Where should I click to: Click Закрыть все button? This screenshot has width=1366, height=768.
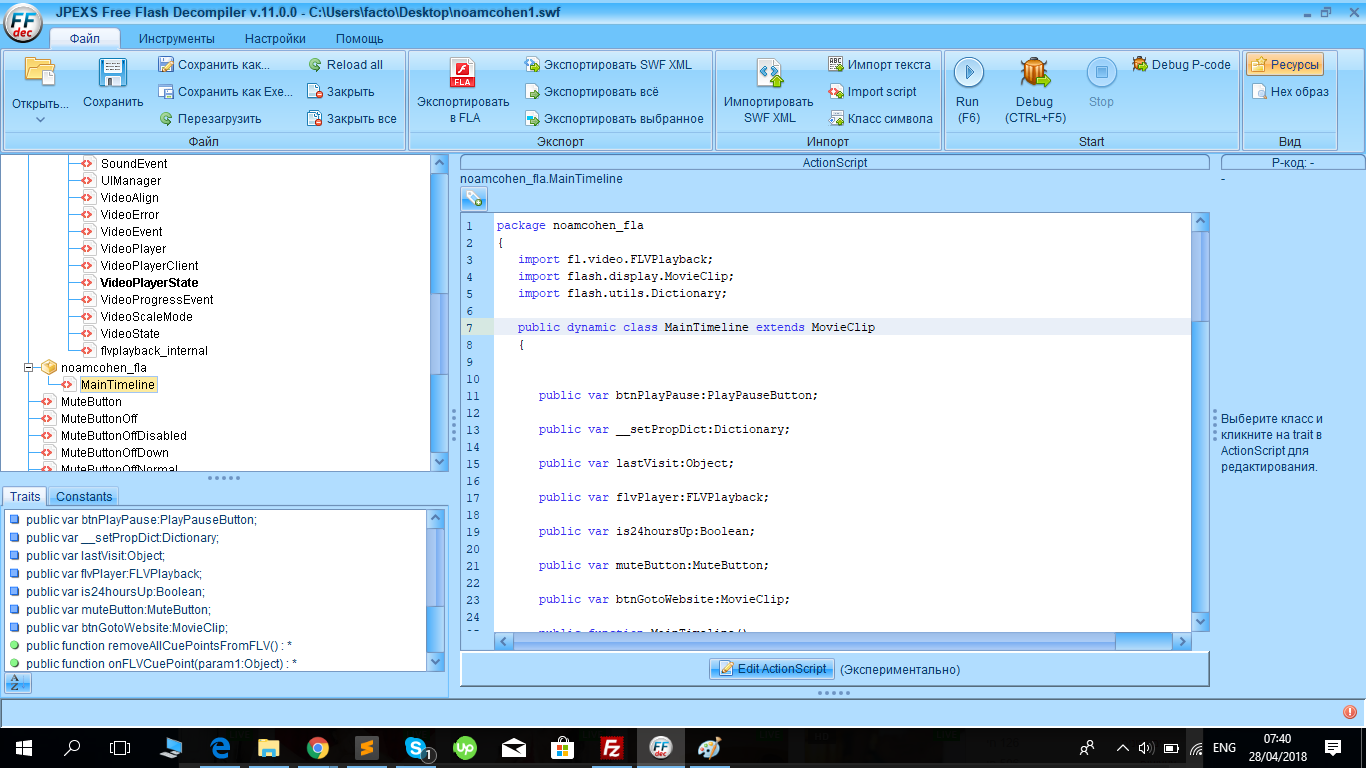coord(352,119)
